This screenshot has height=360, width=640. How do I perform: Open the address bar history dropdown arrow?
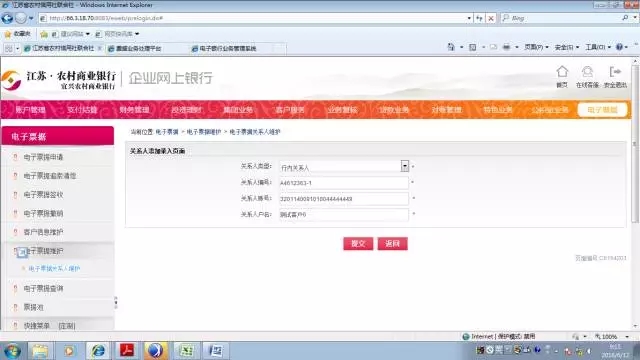point(469,18)
